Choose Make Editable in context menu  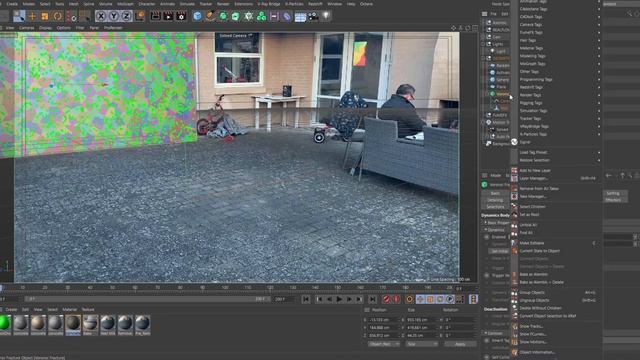click(555, 243)
